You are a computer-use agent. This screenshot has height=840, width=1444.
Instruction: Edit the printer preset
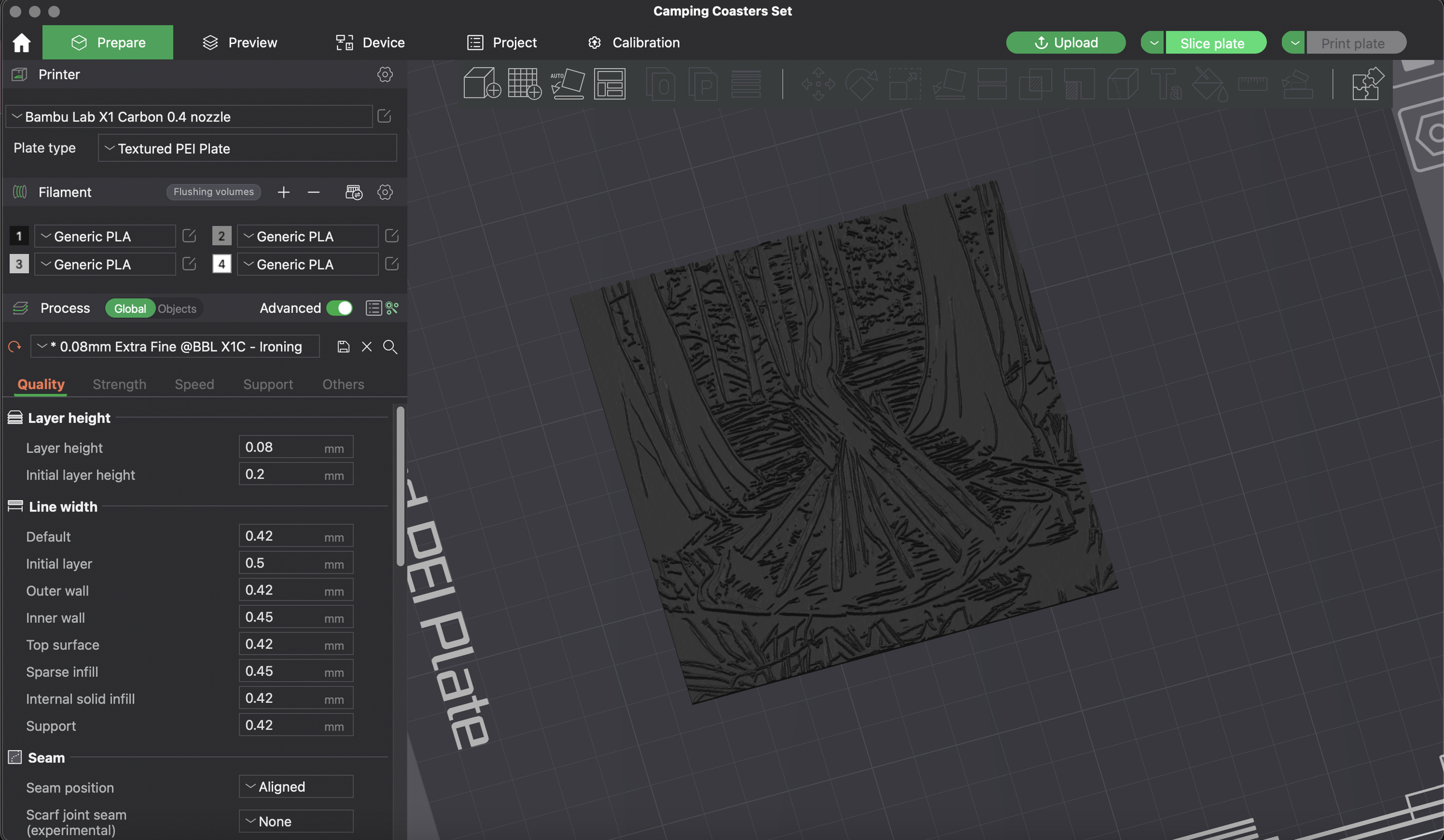click(x=384, y=116)
